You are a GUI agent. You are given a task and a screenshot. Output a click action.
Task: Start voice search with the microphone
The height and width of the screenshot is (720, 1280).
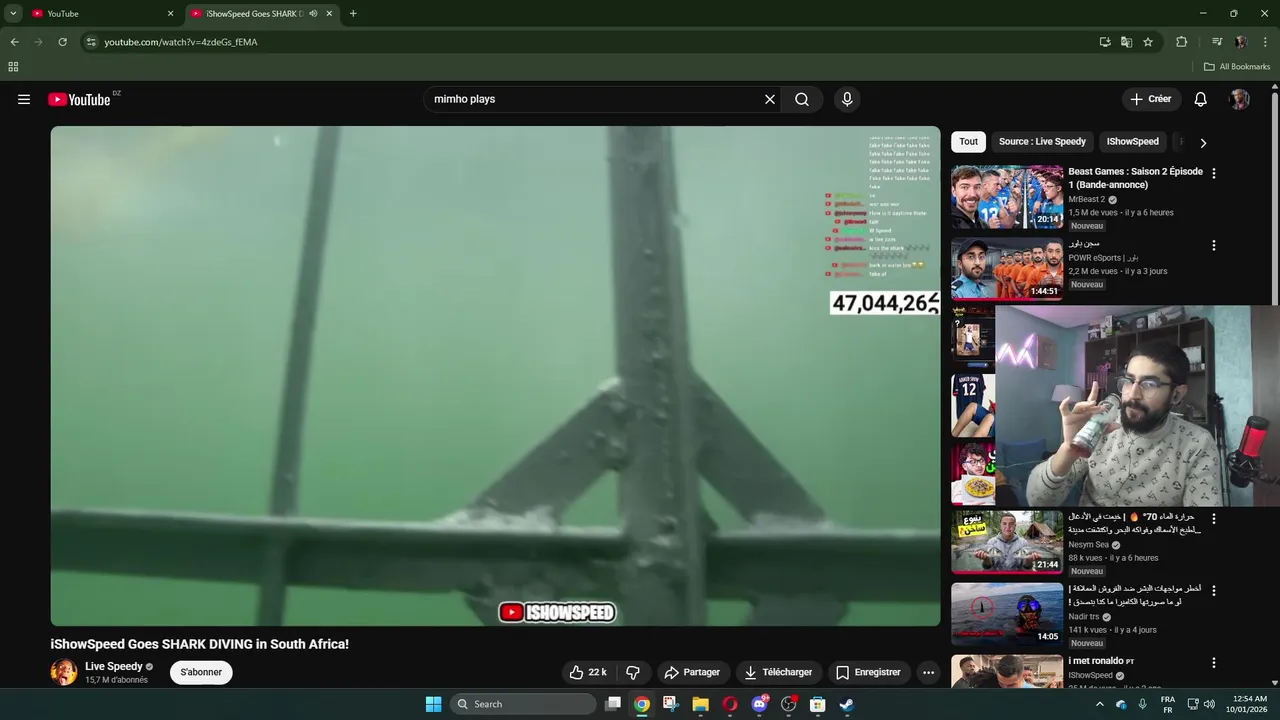(847, 99)
